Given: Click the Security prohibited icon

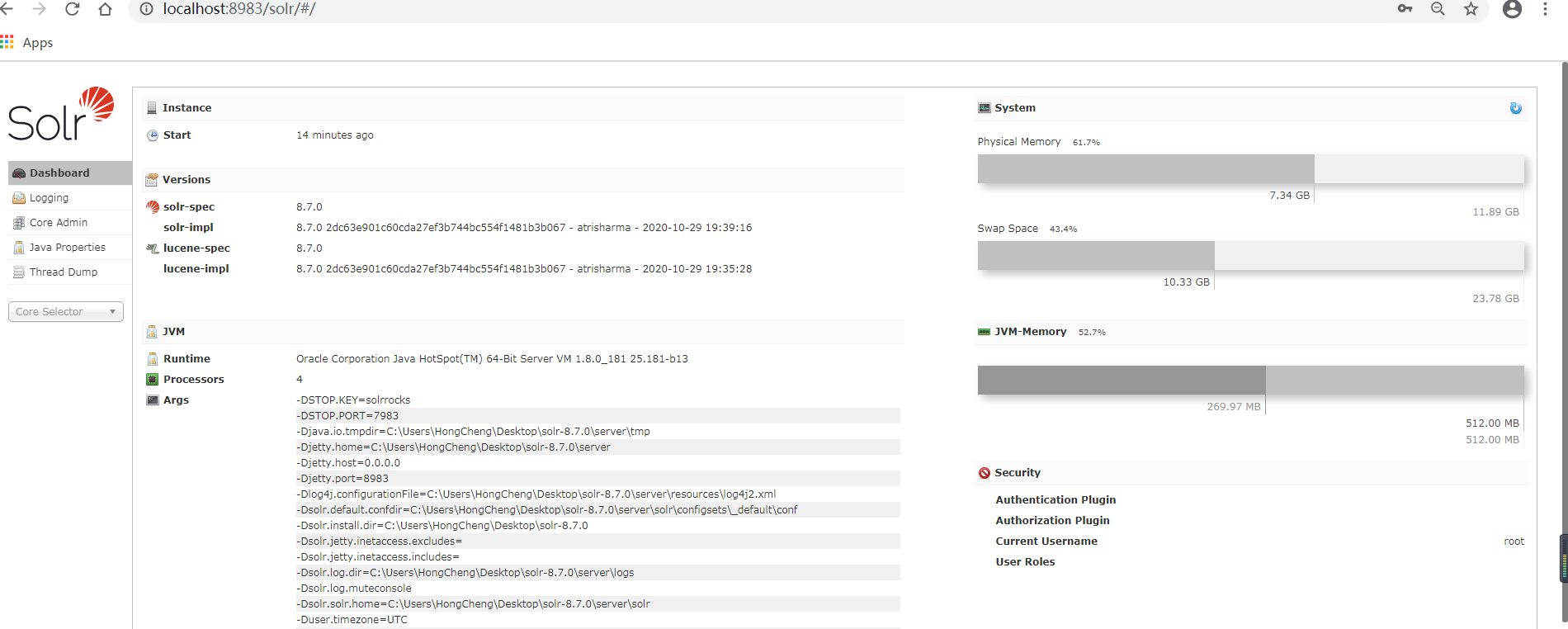Looking at the screenshot, I should (x=985, y=473).
